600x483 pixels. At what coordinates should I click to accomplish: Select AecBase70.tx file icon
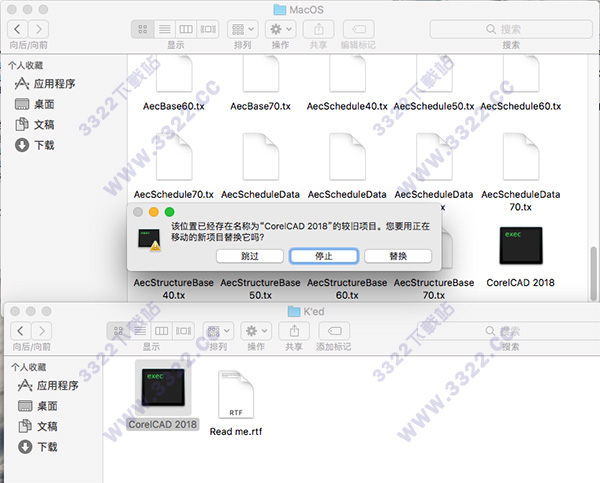point(261,73)
